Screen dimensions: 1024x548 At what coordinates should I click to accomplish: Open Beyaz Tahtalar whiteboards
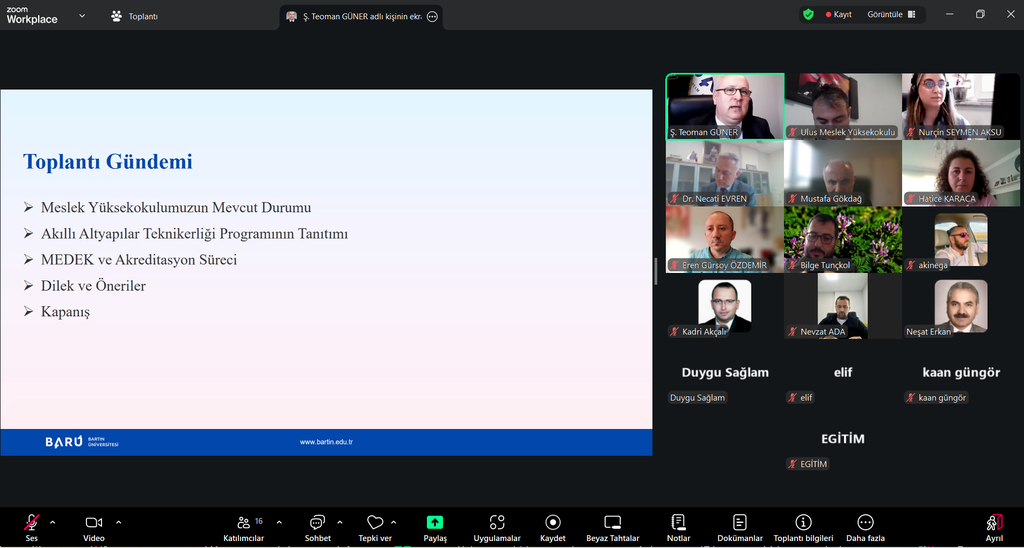[x=613, y=524]
